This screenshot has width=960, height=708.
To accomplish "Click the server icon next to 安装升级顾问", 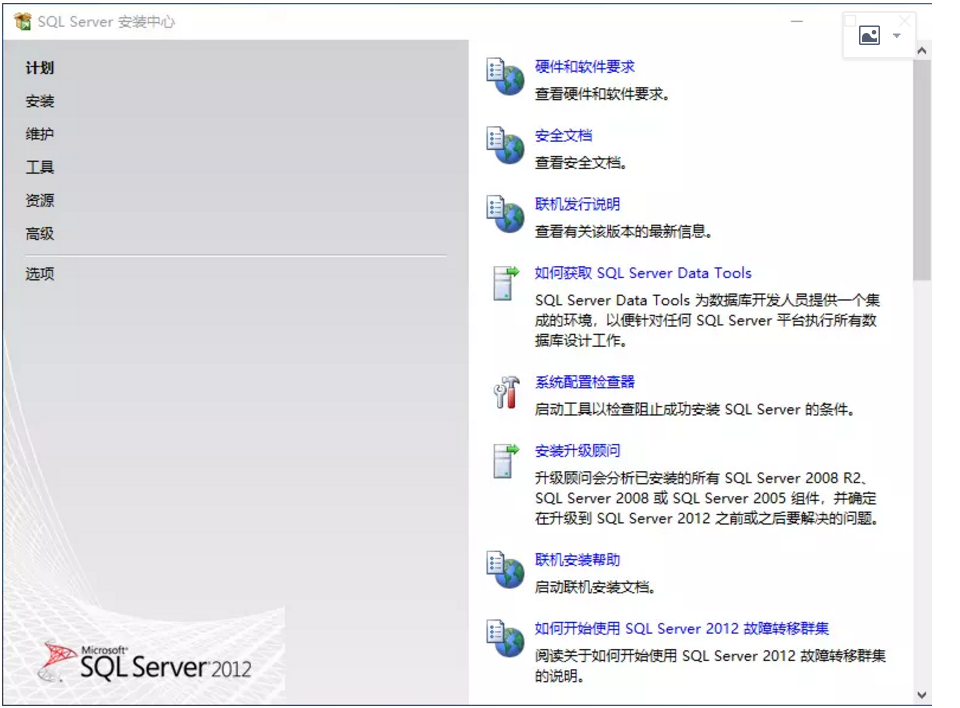I will click(x=506, y=461).
